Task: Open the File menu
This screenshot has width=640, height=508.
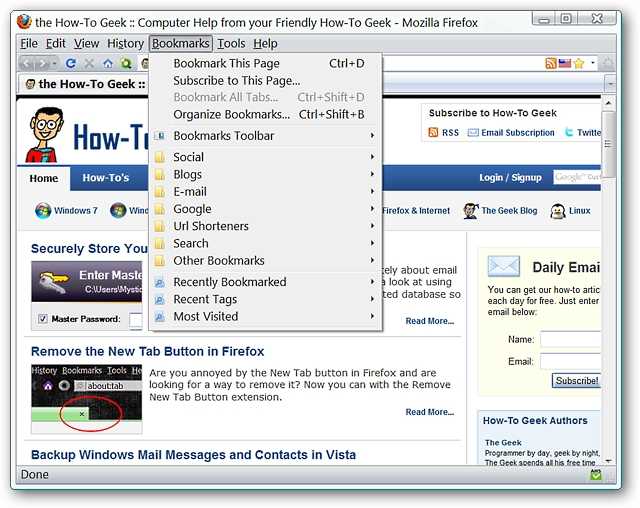Action: pyautogui.click(x=29, y=43)
